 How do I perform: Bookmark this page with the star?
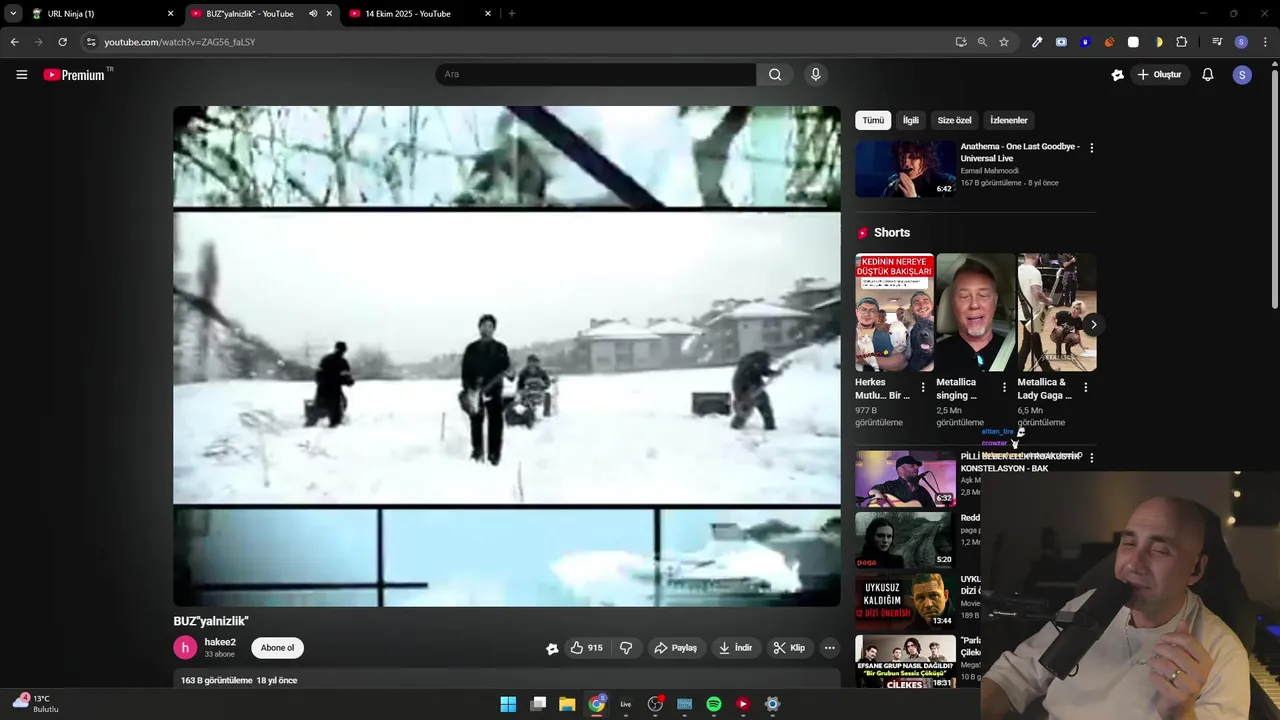pos(1004,42)
